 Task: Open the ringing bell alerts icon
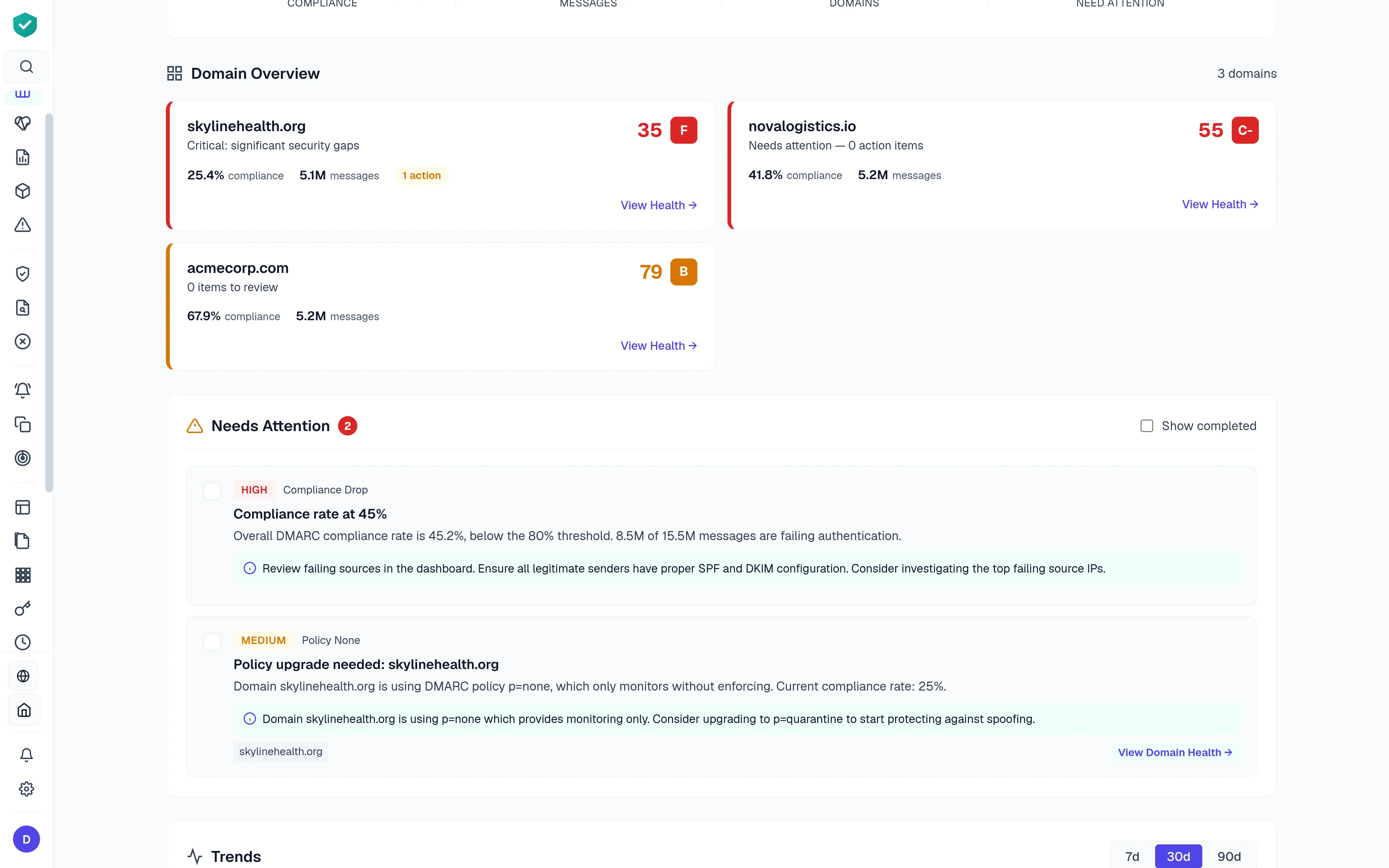[x=23, y=390]
